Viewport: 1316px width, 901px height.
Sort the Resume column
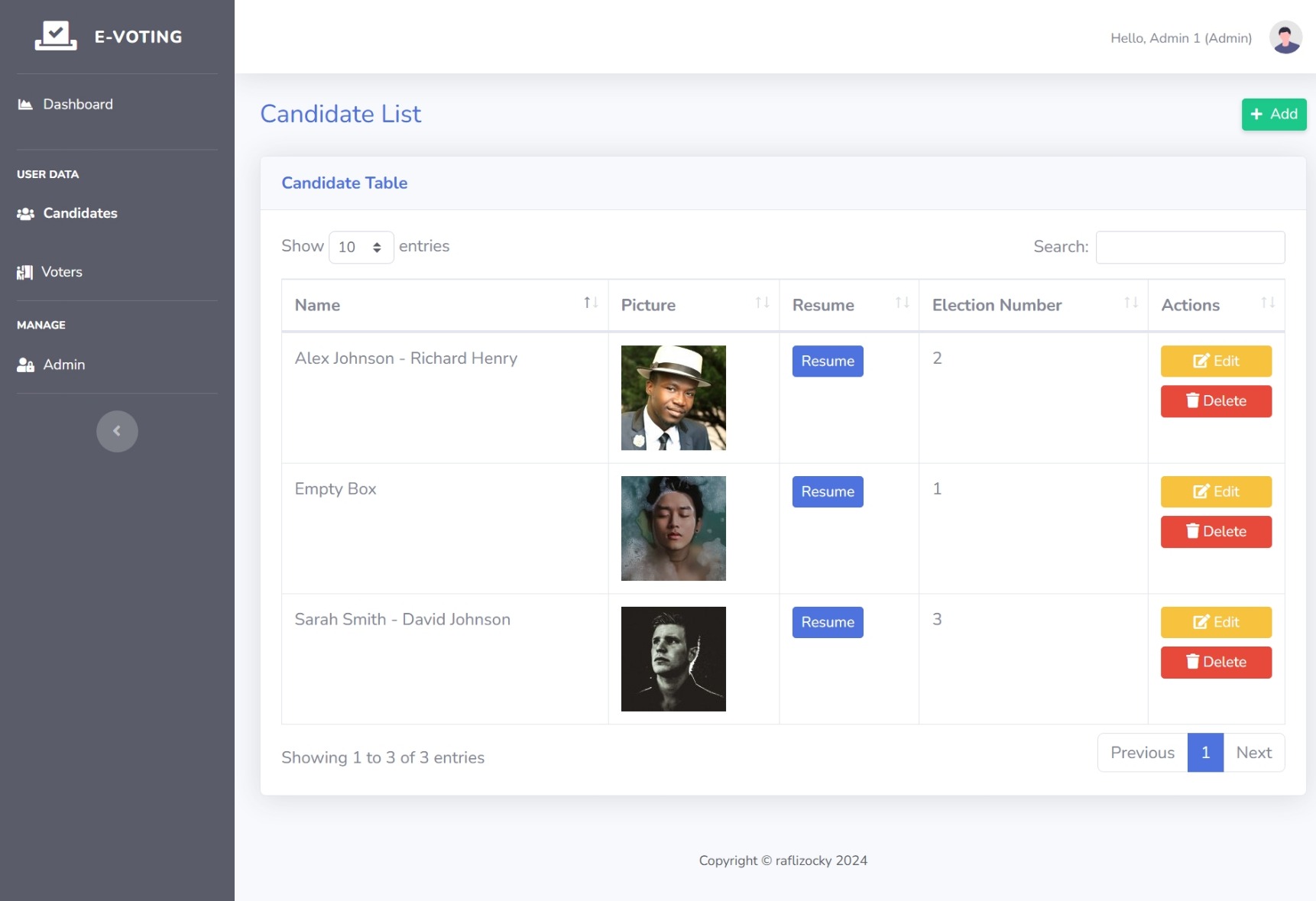click(x=902, y=303)
